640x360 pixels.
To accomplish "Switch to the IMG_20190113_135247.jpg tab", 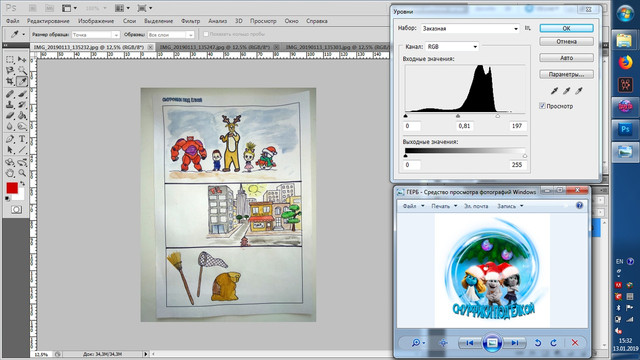I will pyautogui.click(x=218, y=47).
